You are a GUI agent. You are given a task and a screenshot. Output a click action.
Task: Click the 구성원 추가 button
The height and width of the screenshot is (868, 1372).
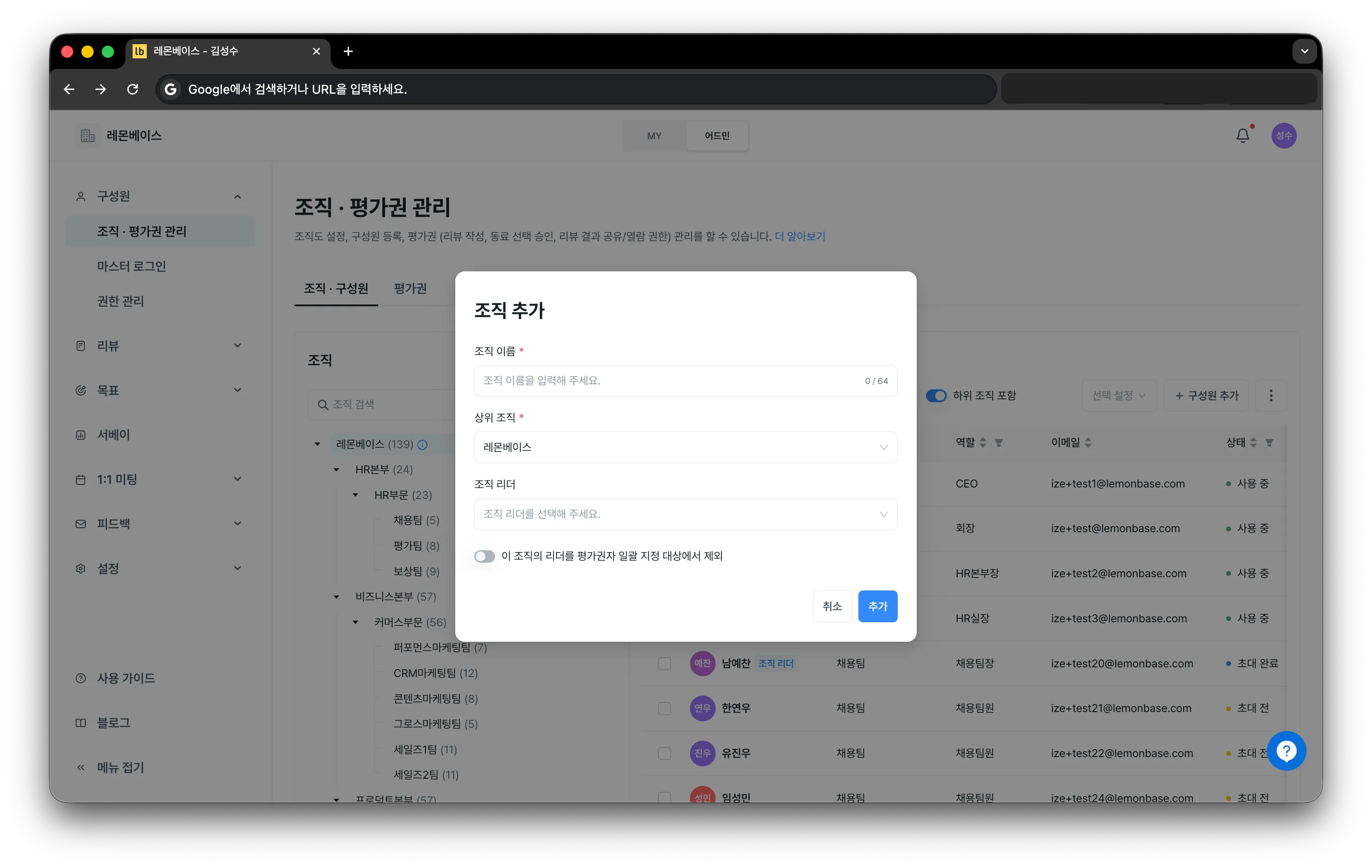(x=1206, y=395)
